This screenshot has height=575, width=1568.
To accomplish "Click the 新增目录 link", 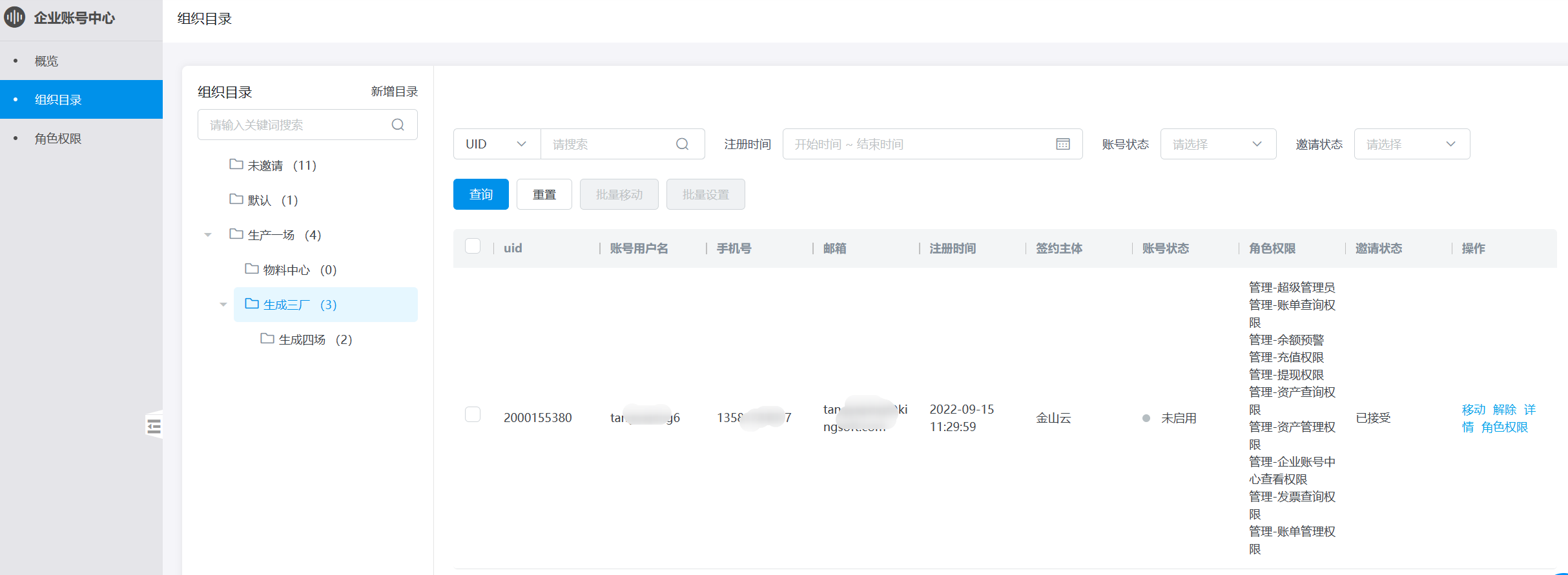I will 394,92.
